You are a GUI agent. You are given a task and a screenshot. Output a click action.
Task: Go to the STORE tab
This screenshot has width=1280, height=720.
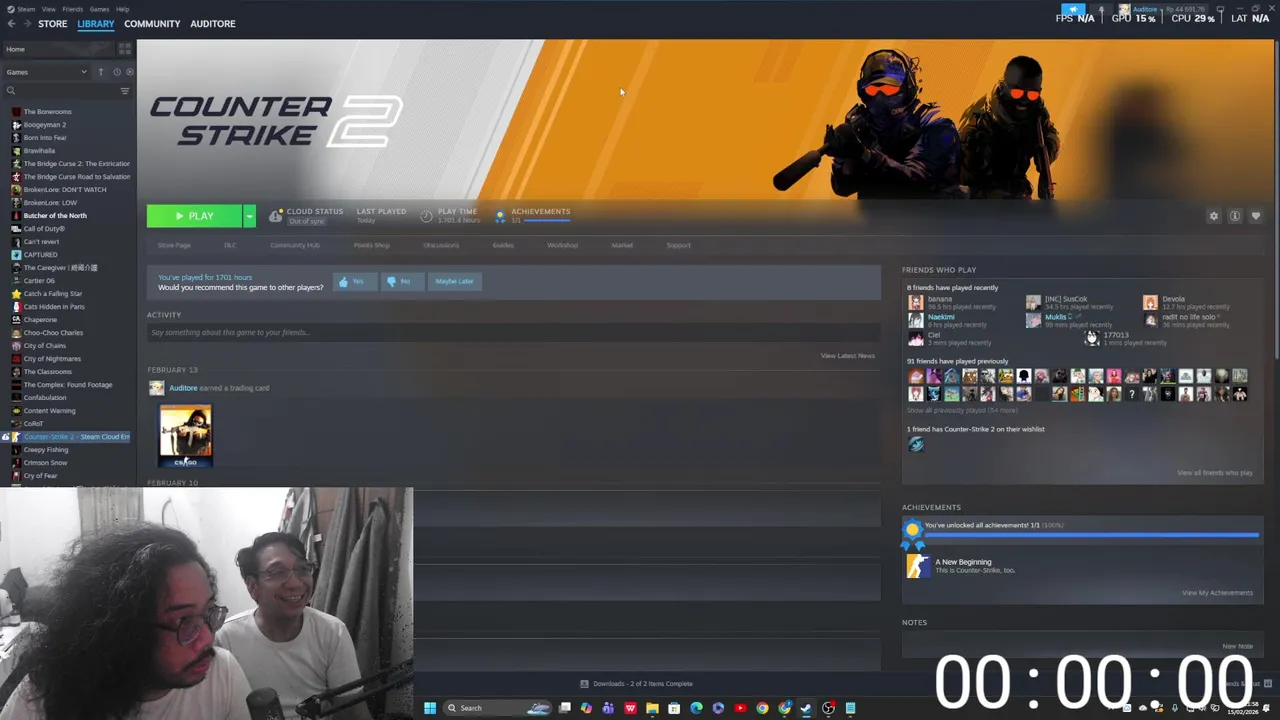pyautogui.click(x=53, y=24)
